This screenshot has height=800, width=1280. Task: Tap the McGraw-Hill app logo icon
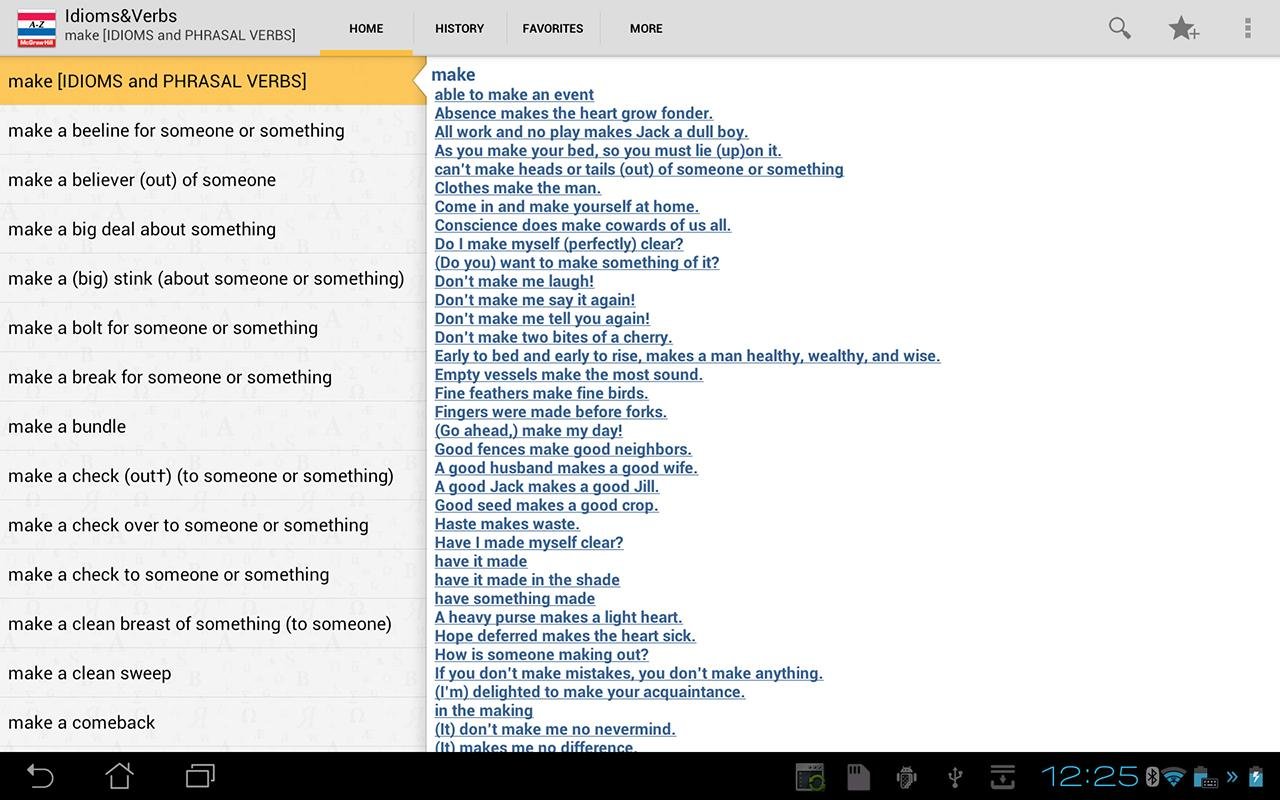(x=37, y=28)
